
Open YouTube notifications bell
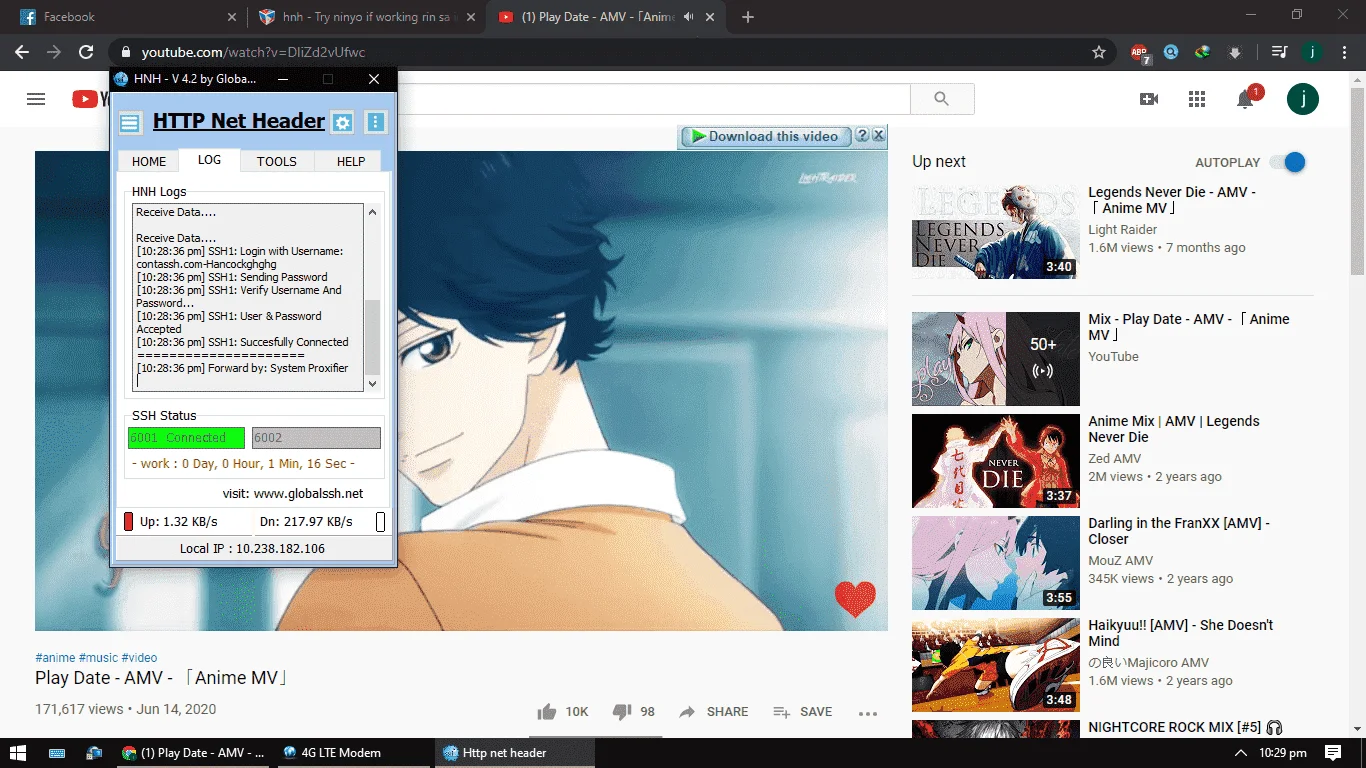pos(1246,98)
